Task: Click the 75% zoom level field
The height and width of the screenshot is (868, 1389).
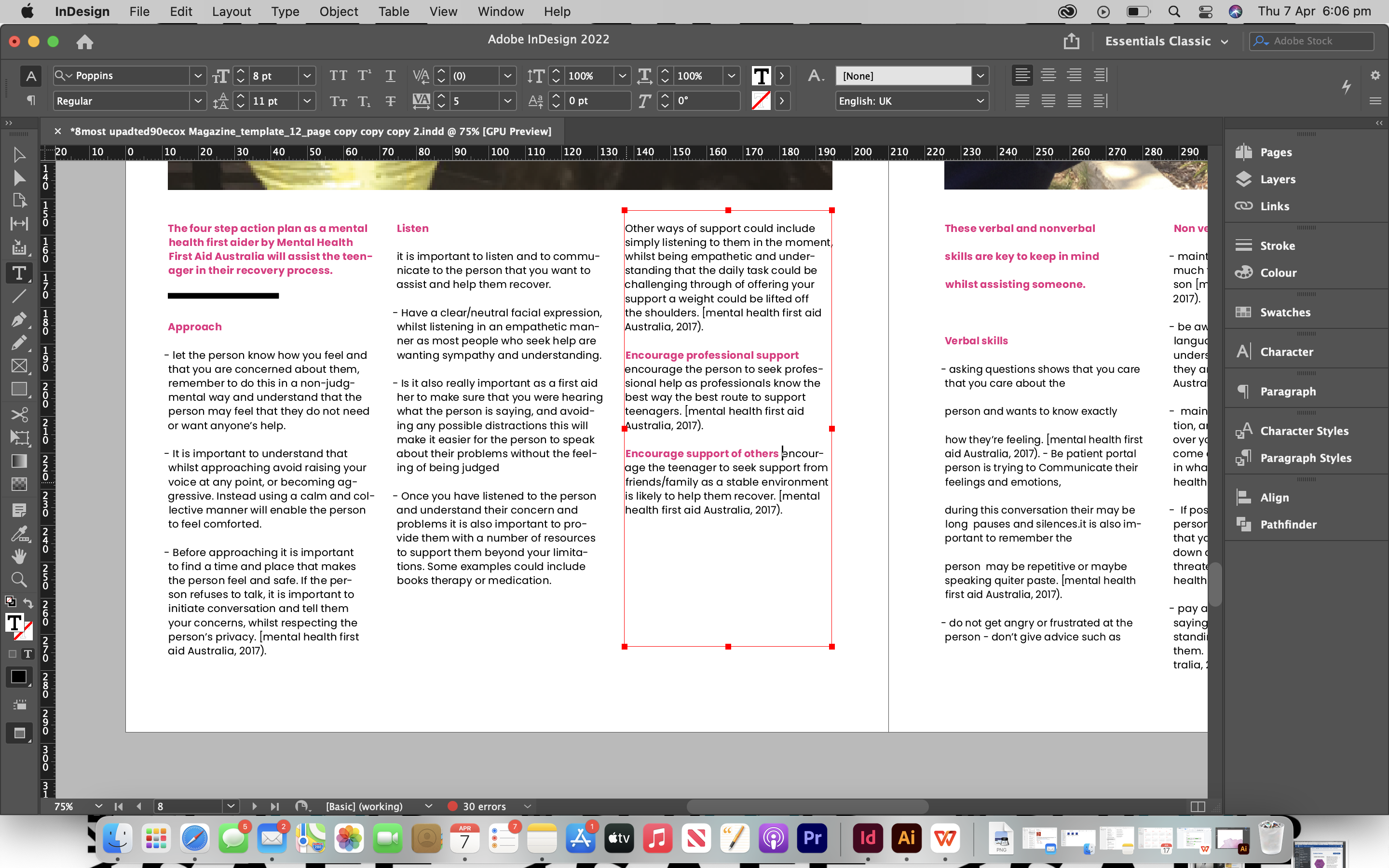Action: pos(63,806)
